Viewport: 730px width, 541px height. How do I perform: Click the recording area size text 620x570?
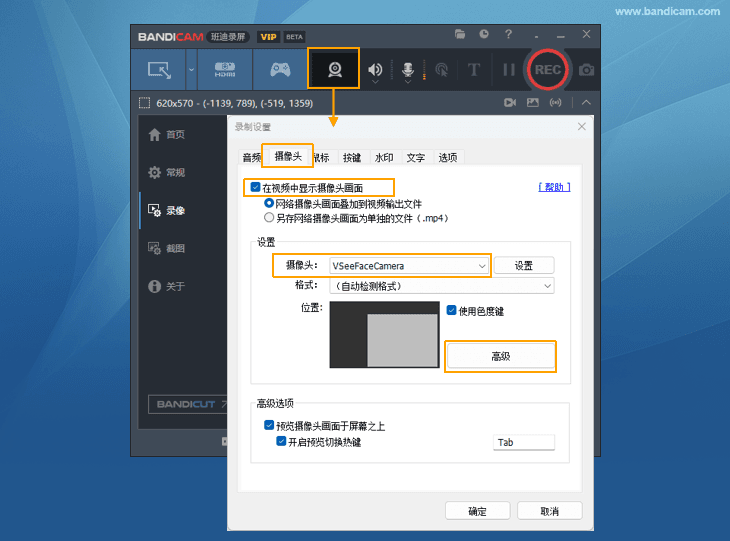(175, 103)
